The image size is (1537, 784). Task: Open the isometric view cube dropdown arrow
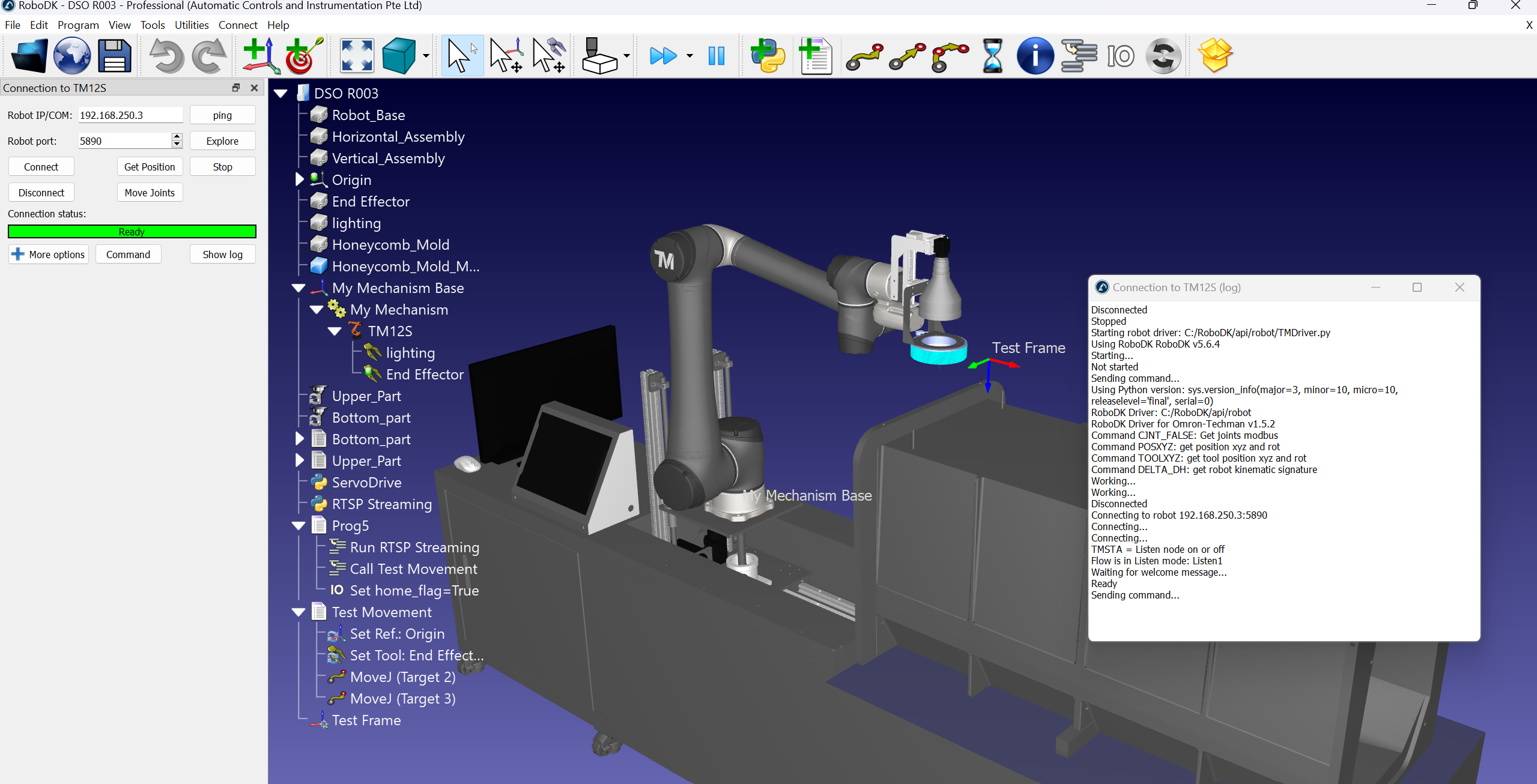tap(426, 56)
